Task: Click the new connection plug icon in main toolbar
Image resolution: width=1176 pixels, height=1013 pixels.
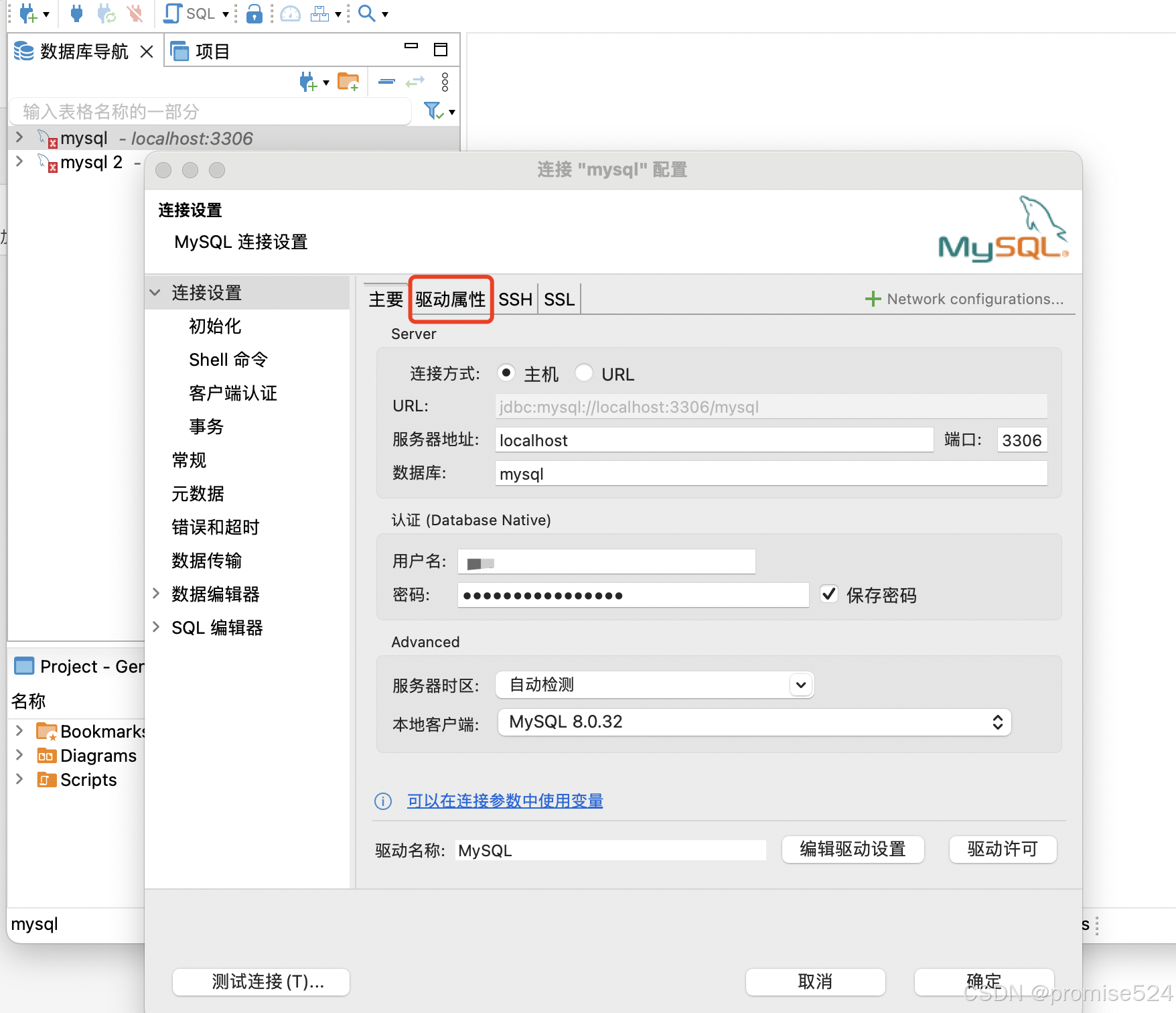Action: coord(28,13)
